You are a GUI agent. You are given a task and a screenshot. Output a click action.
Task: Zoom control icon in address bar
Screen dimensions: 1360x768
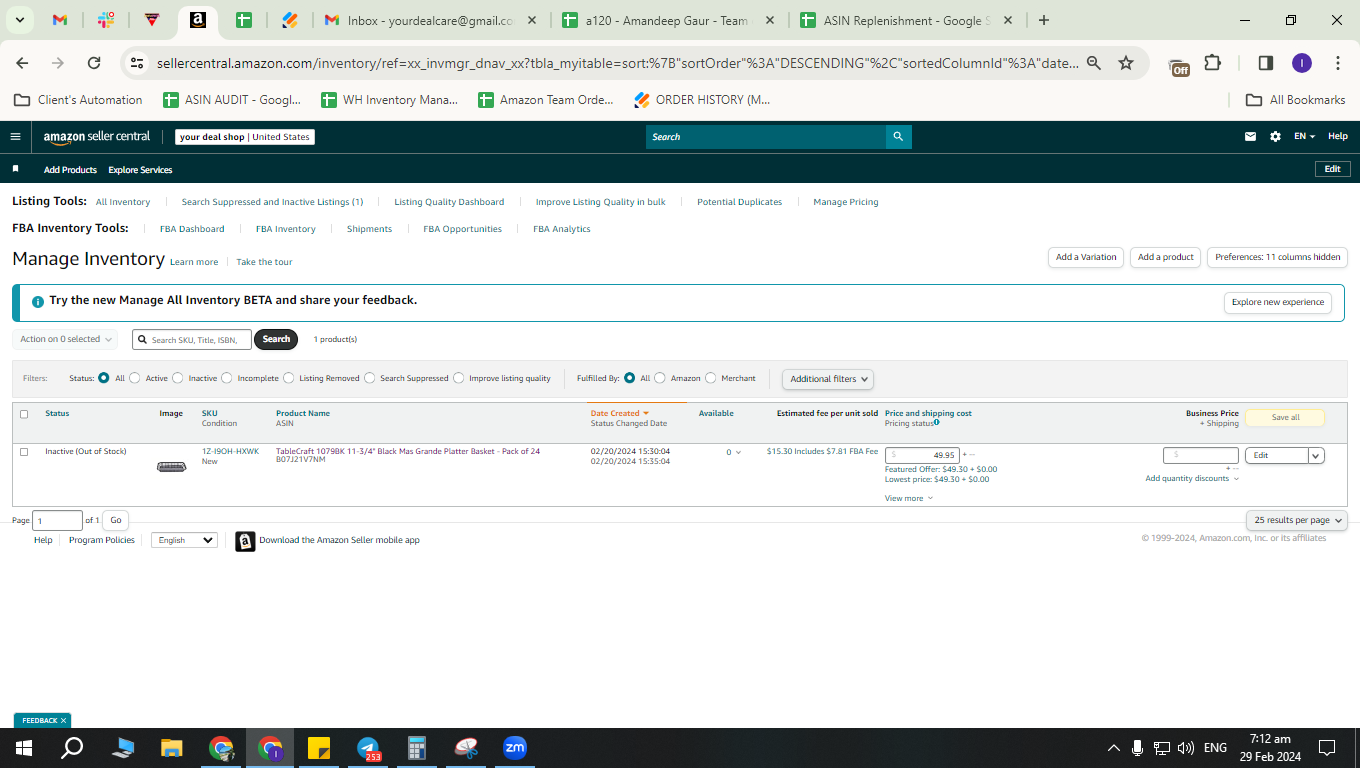tap(1094, 63)
